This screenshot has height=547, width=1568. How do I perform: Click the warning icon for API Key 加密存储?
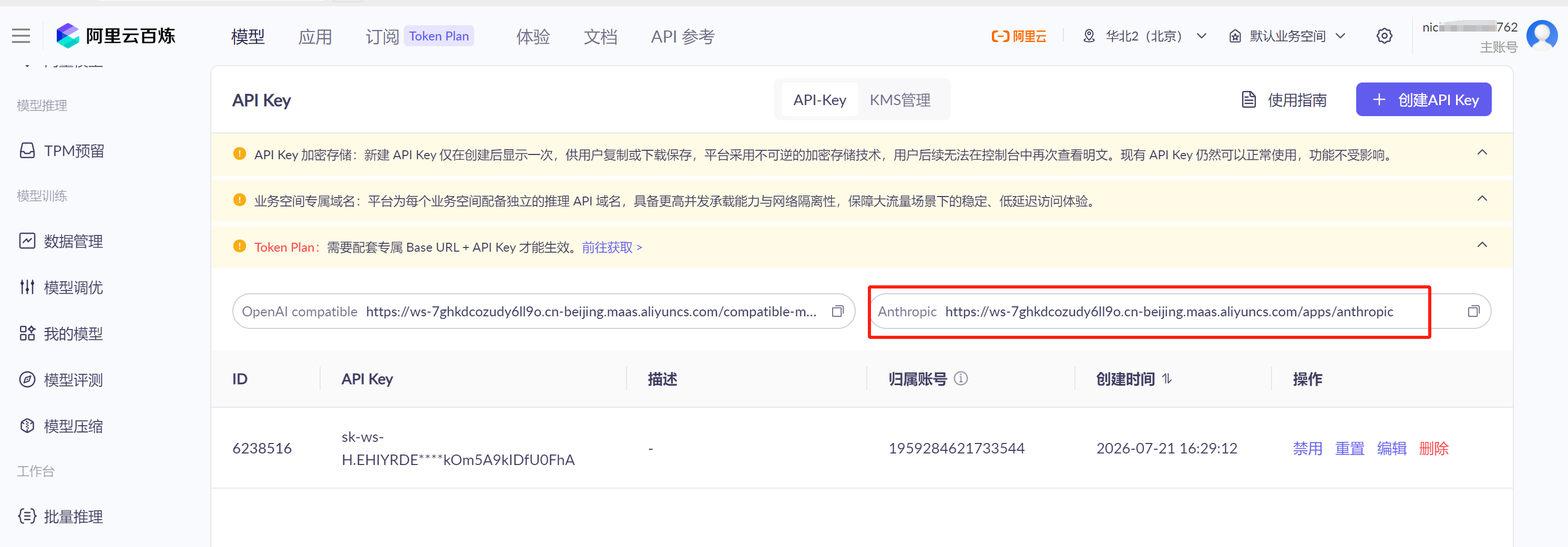point(240,153)
